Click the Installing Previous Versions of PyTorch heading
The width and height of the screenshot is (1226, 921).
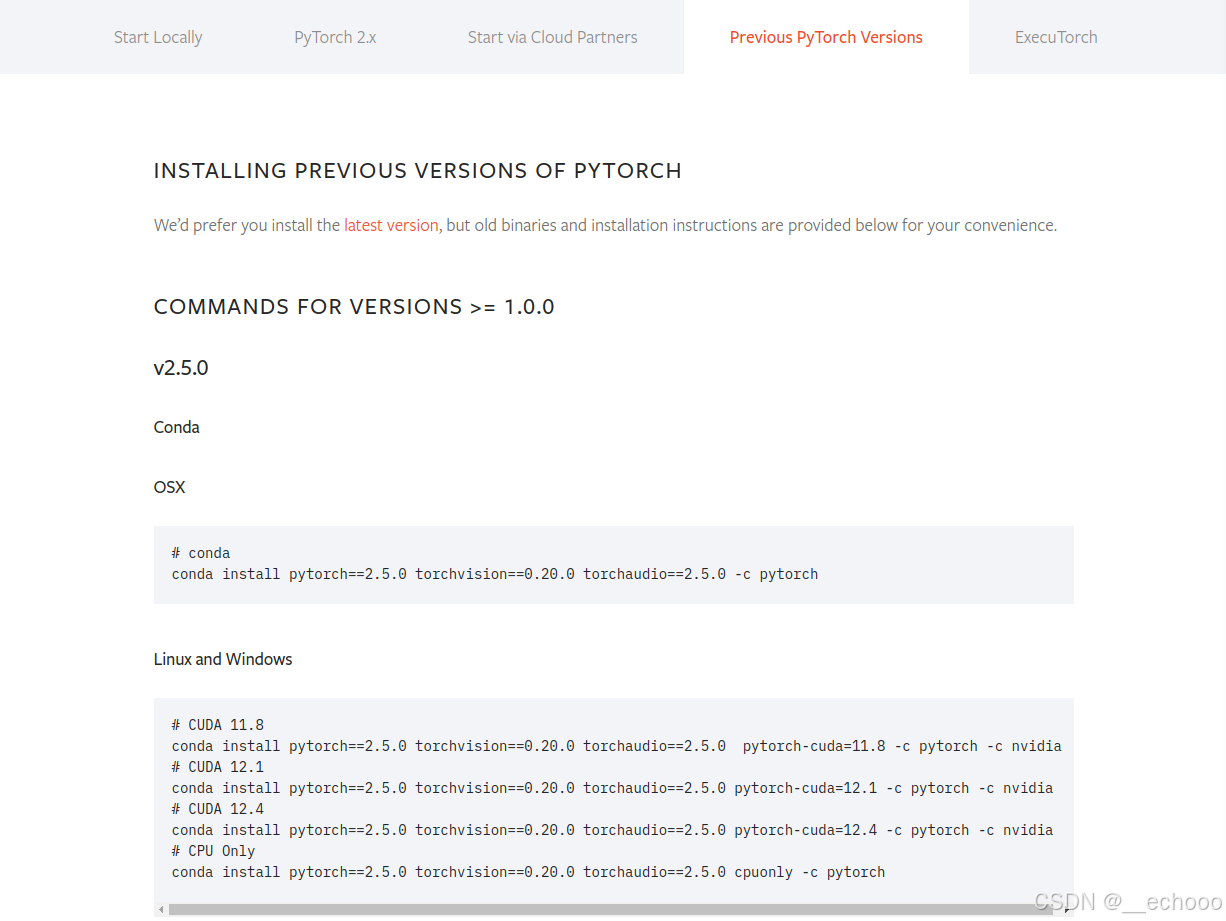tap(417, 171)
